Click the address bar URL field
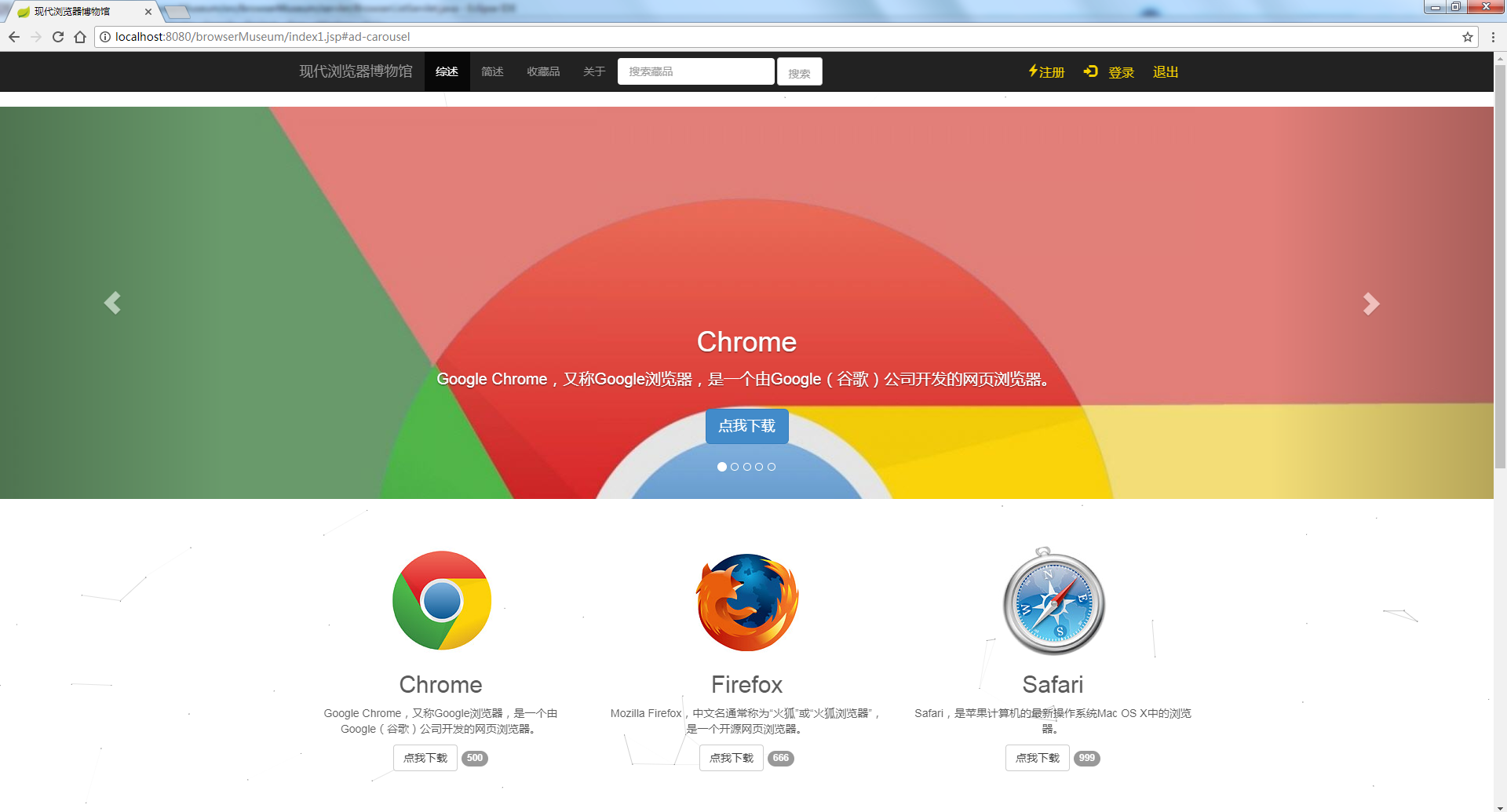 tap(785, 37)
